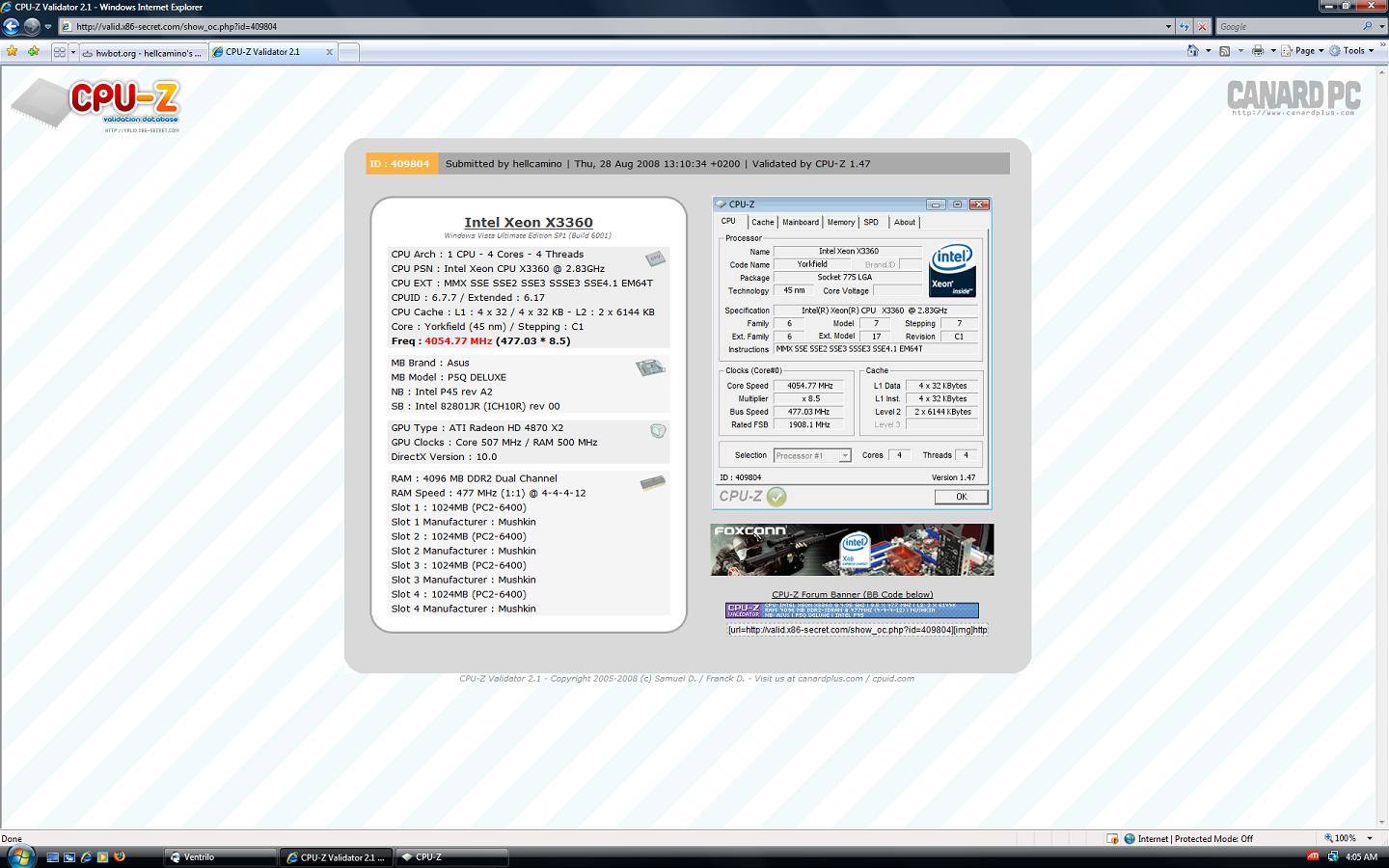Screen dimensions: 1389x868
Task: Launch Internet Explorer from quick launch
Action: pos(86,856)
